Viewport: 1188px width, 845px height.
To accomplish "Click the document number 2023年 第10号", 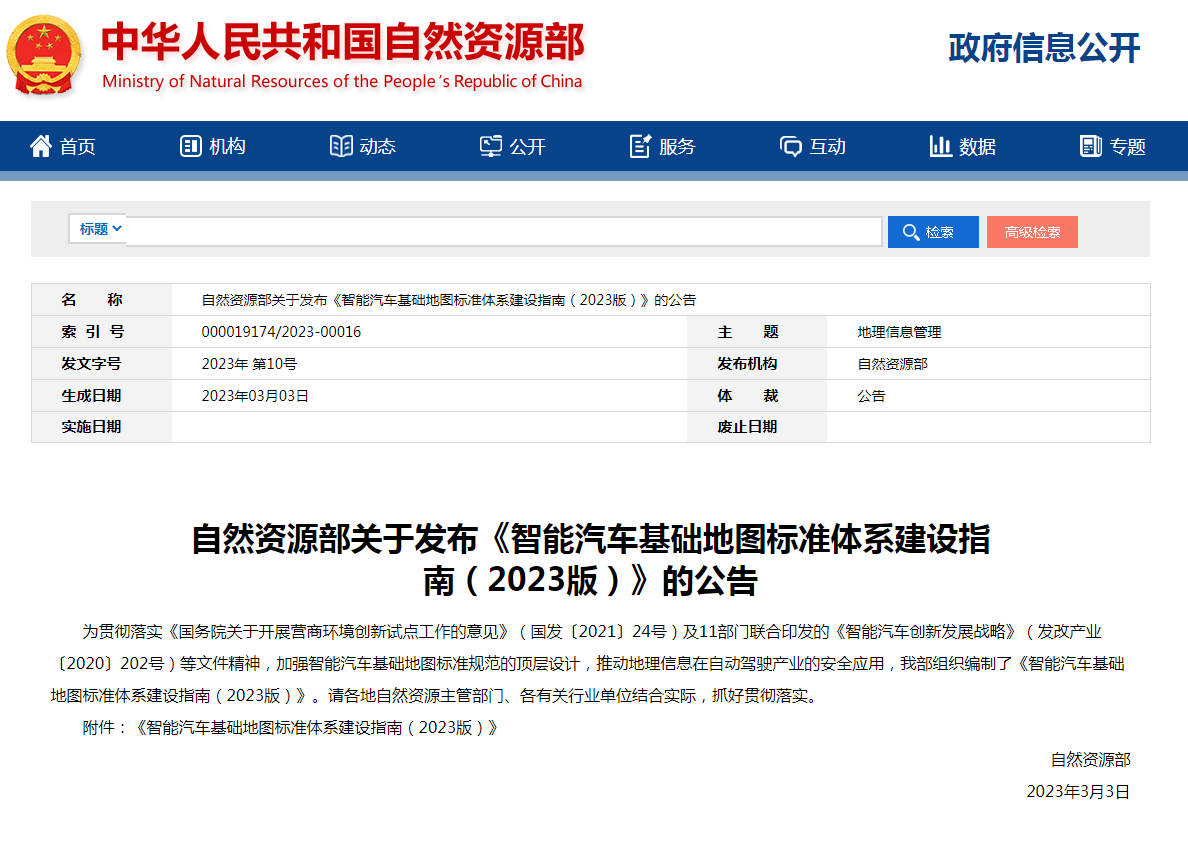I will (x=249, y=364).
